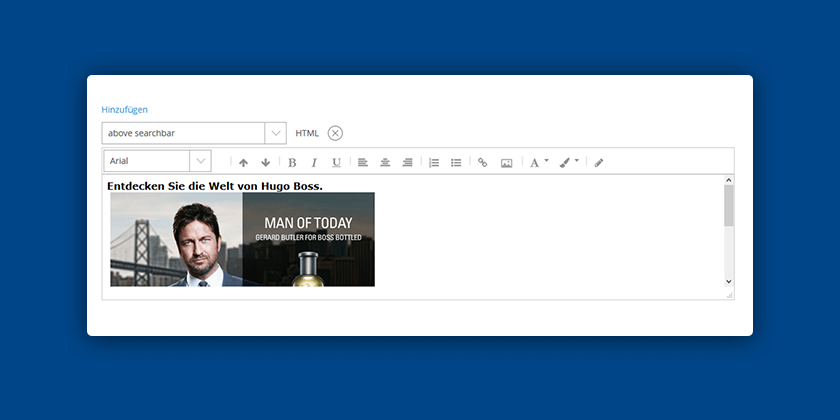Open the 'above searchbar' position dropdown
The height and width of the screenshot is (420, 840).
(194, 133)
